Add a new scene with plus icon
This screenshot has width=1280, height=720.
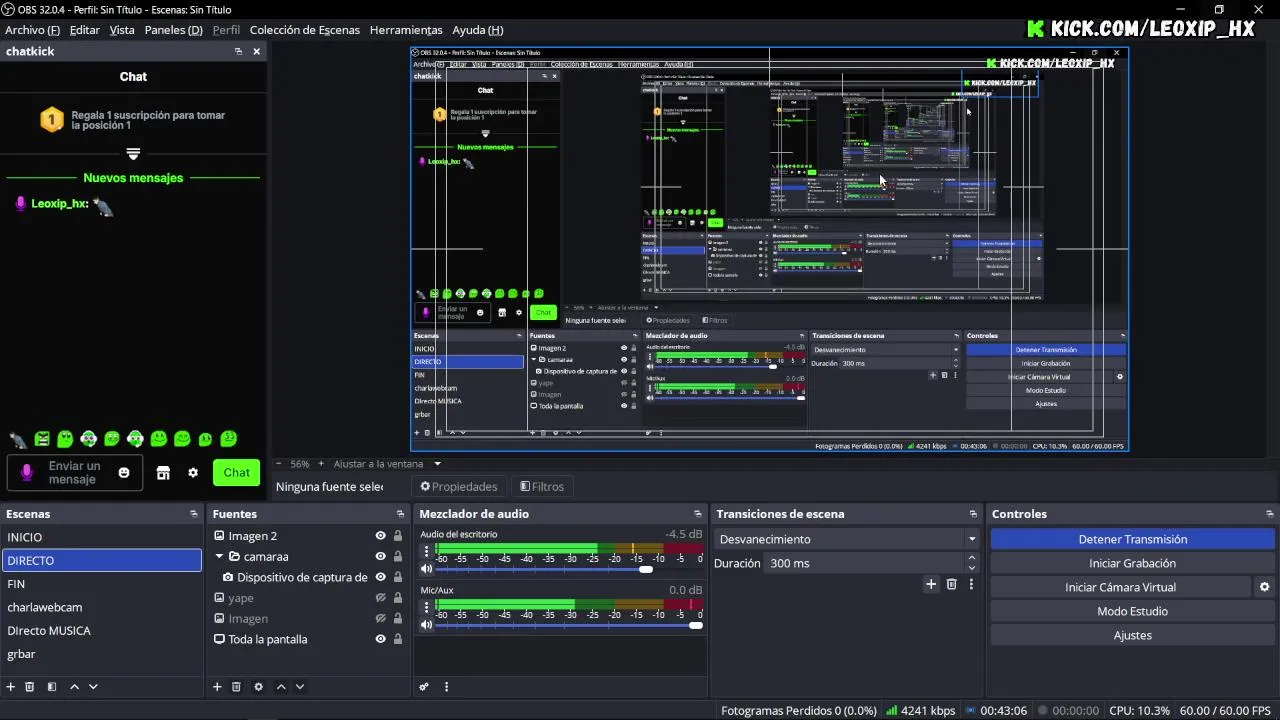tap(11, 687)
